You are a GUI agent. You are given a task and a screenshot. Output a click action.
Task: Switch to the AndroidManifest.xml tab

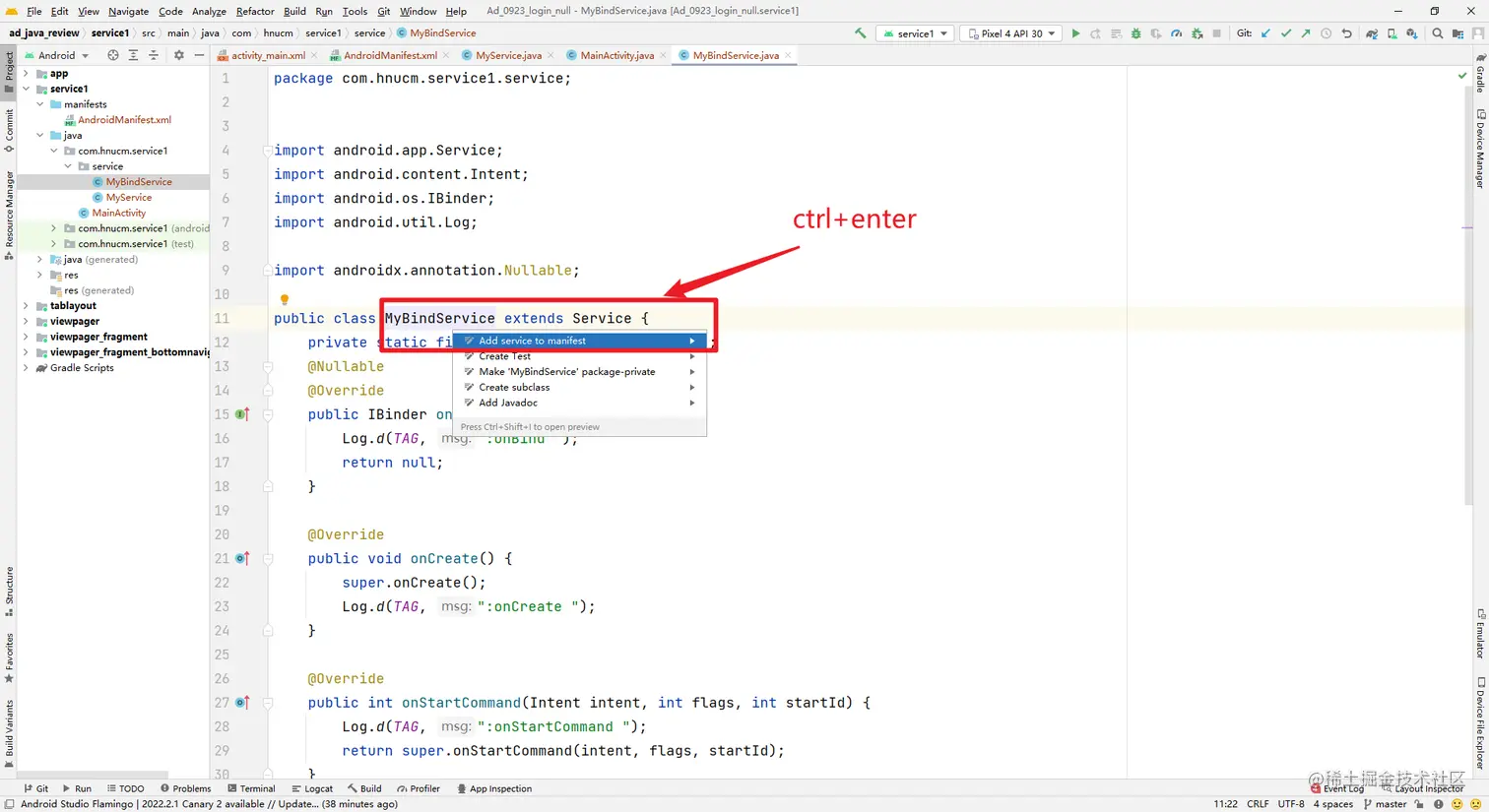(390, 55)
